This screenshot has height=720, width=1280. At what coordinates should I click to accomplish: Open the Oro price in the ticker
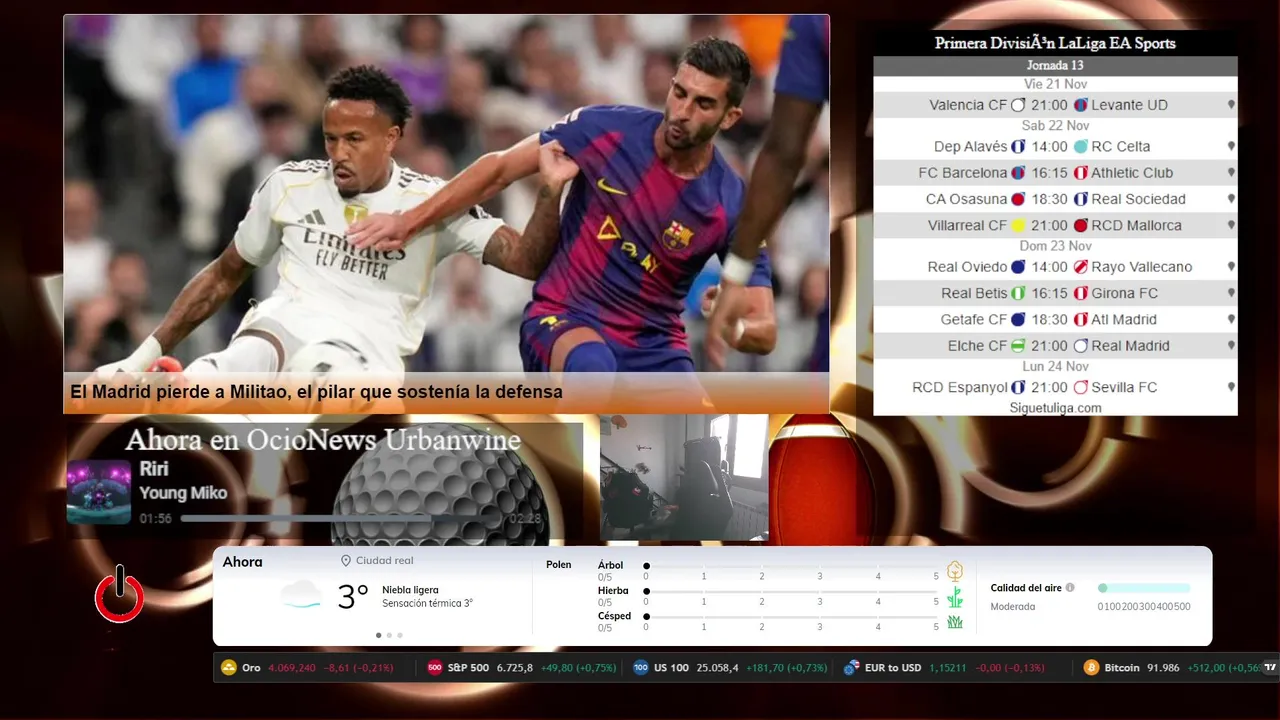point(292,667)
